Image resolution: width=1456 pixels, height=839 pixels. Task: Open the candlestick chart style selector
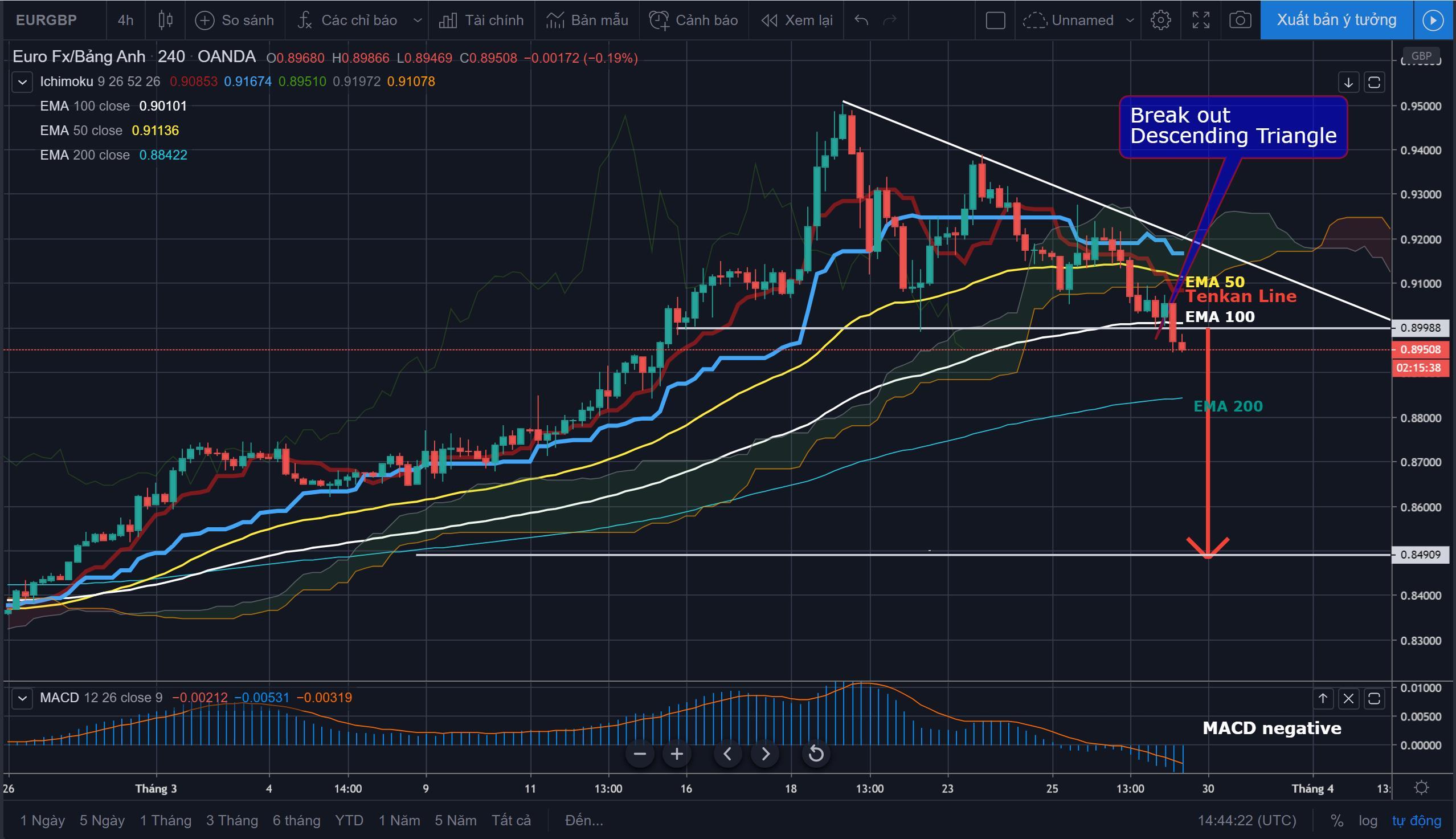click(165, 20)
